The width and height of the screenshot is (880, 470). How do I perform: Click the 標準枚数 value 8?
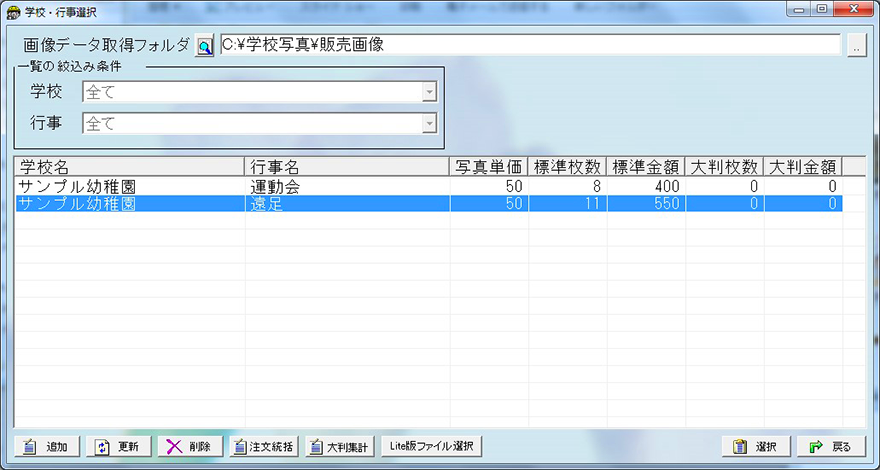click(597, 186)
